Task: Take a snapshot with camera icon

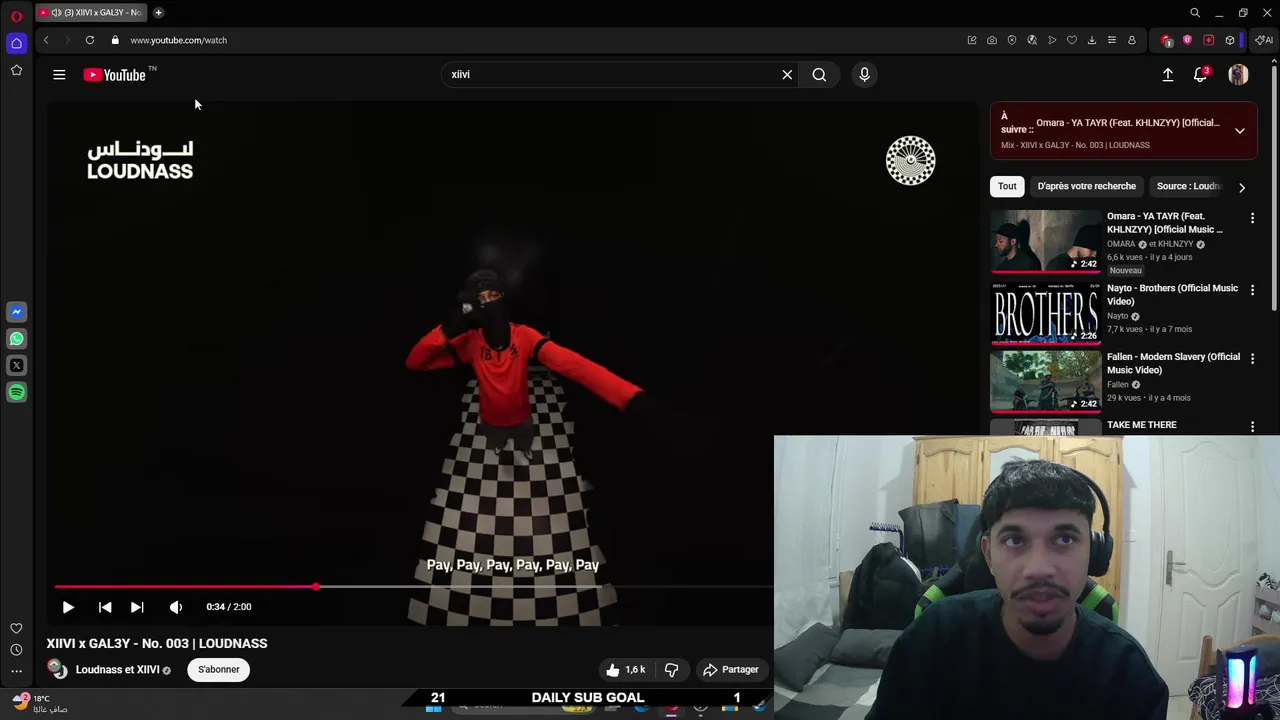Action: point(992,40)
